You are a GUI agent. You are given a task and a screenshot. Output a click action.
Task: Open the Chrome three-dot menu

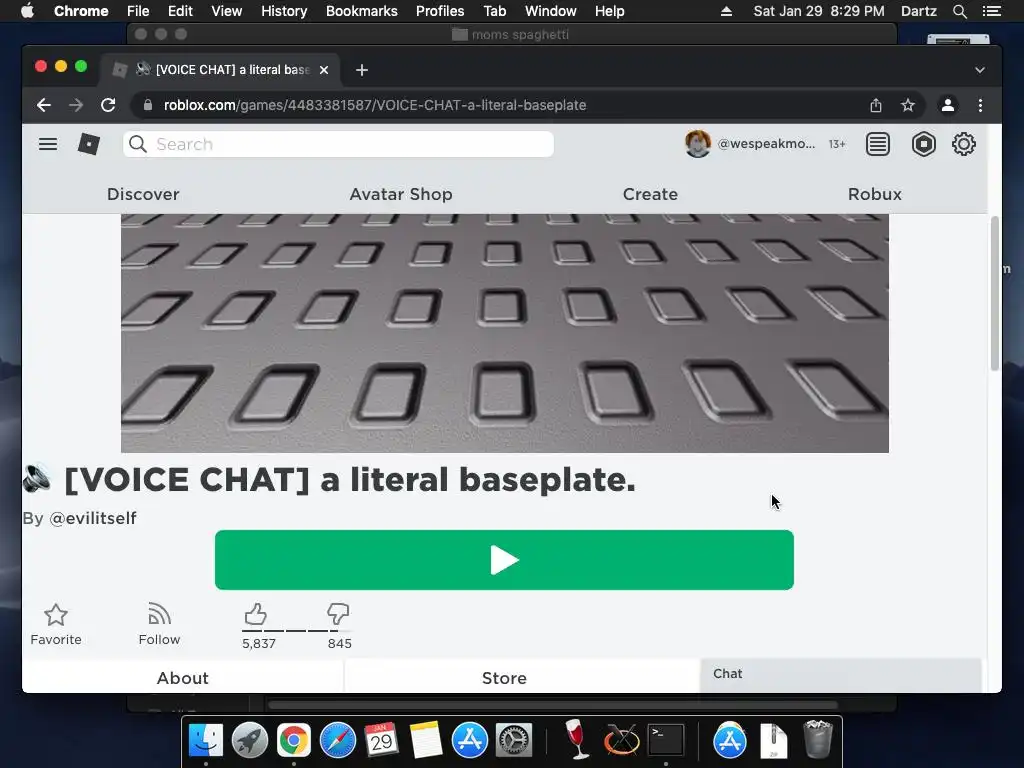coord(980,105)
